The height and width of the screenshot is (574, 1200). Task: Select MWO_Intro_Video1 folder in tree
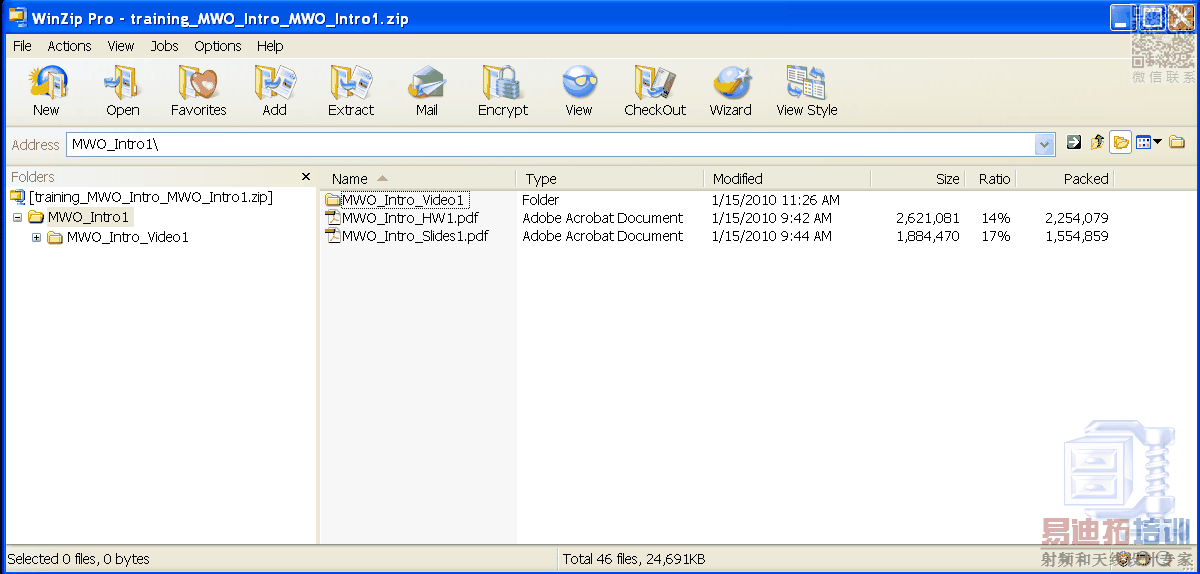click(127, 237)
